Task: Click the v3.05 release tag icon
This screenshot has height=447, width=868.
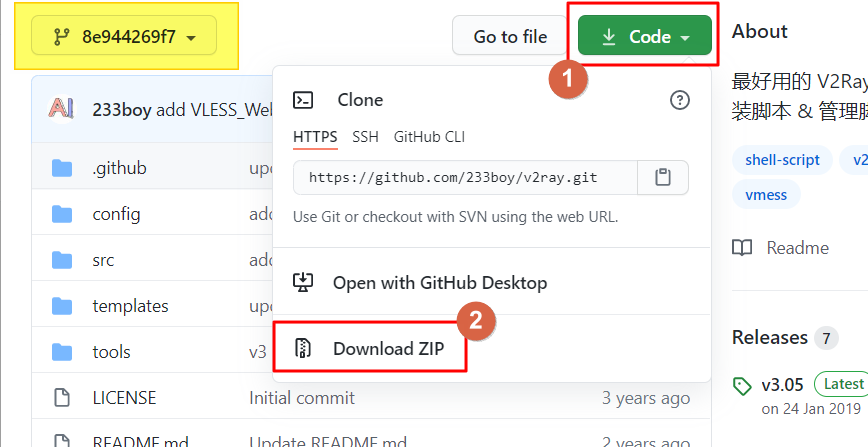Action: 742,385
